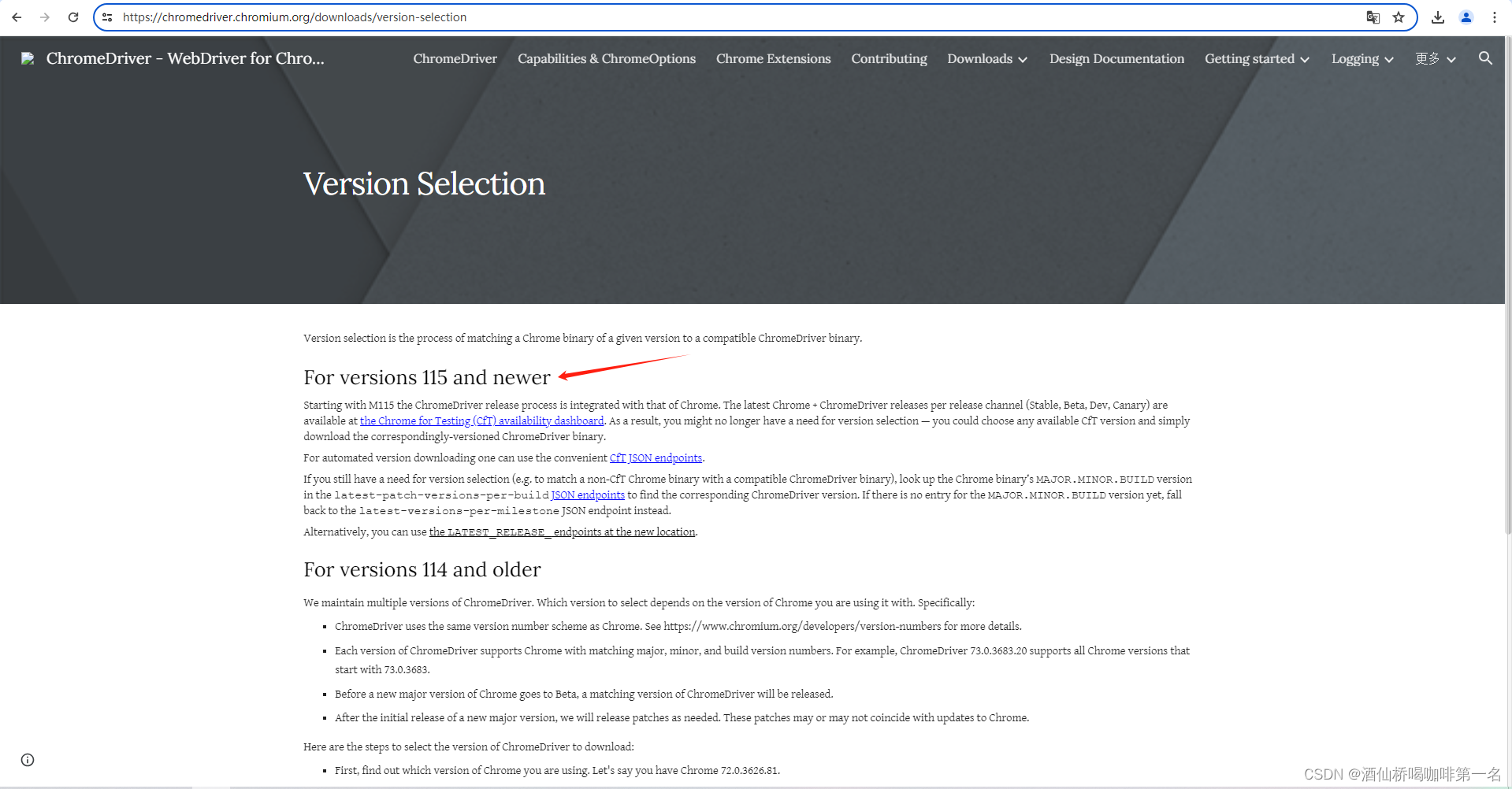Open the Getting started link
Screen dimensions: 1512x789
click(1250, 59)
